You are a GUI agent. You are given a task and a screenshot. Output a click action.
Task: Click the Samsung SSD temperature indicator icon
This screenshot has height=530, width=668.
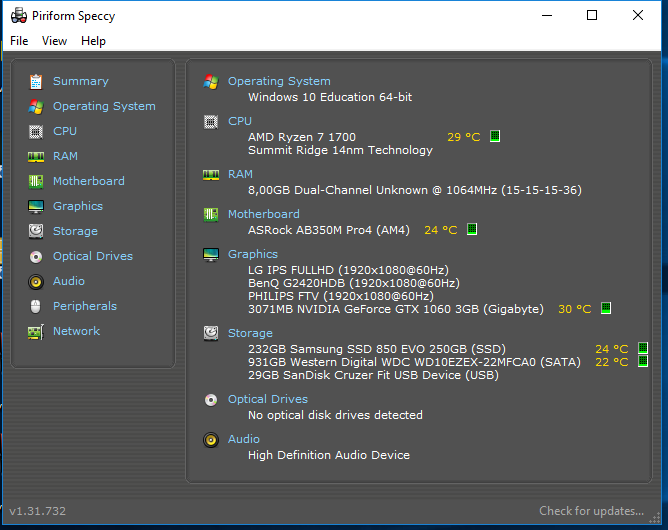(643, 348)
